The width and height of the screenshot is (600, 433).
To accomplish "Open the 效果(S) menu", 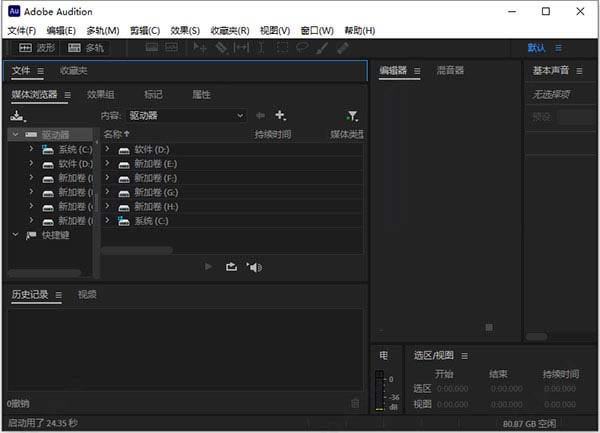I will [185, 30].
